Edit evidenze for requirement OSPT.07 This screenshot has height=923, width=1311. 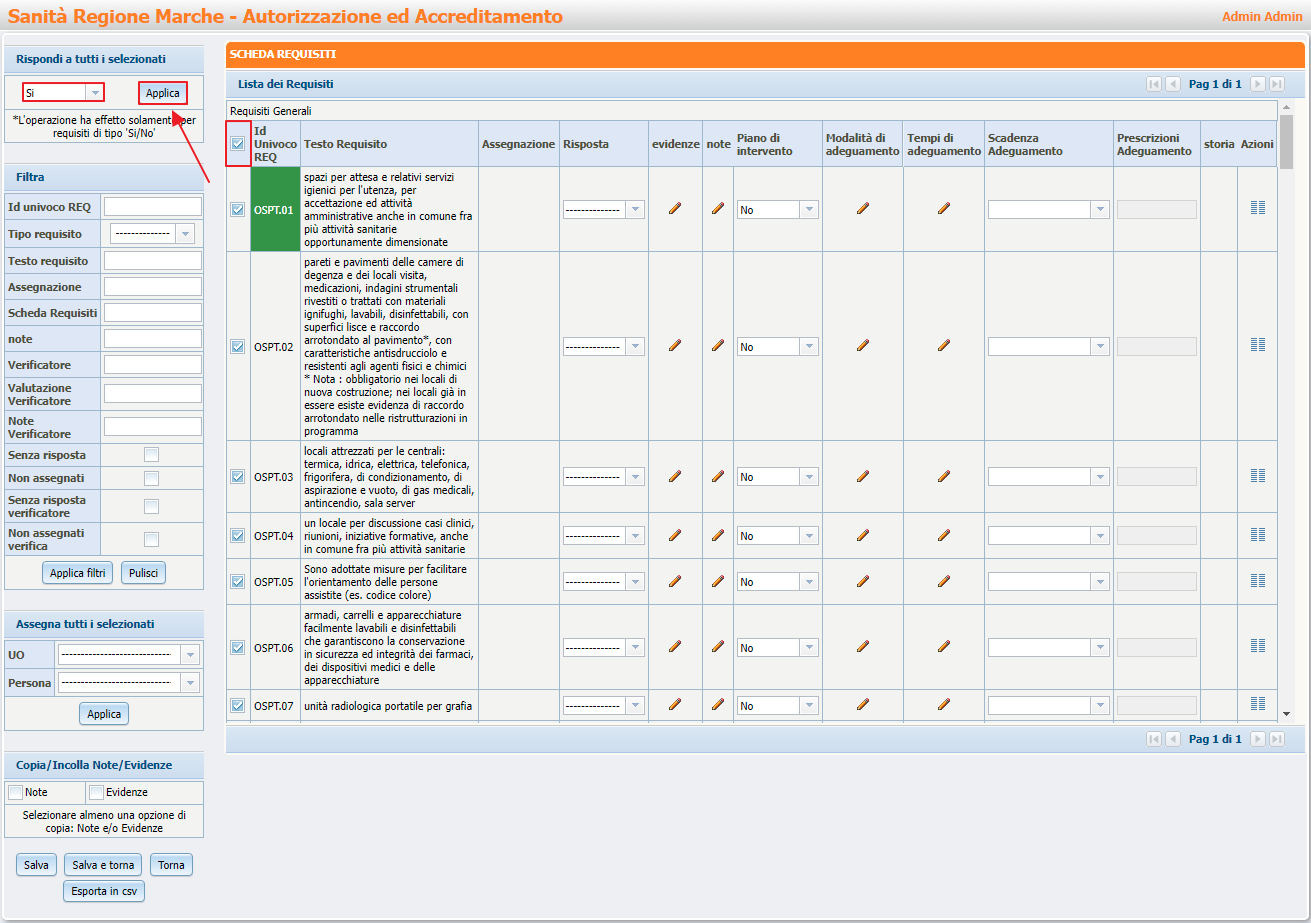click(675, 705)
